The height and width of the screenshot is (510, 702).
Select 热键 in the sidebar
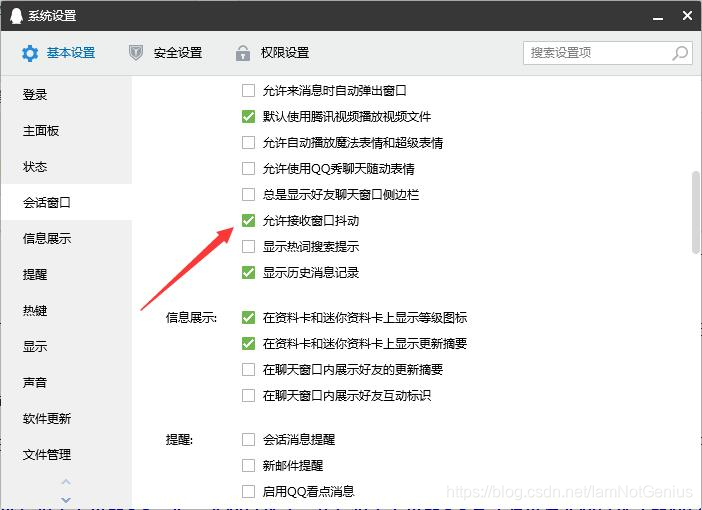coord(66,310)
